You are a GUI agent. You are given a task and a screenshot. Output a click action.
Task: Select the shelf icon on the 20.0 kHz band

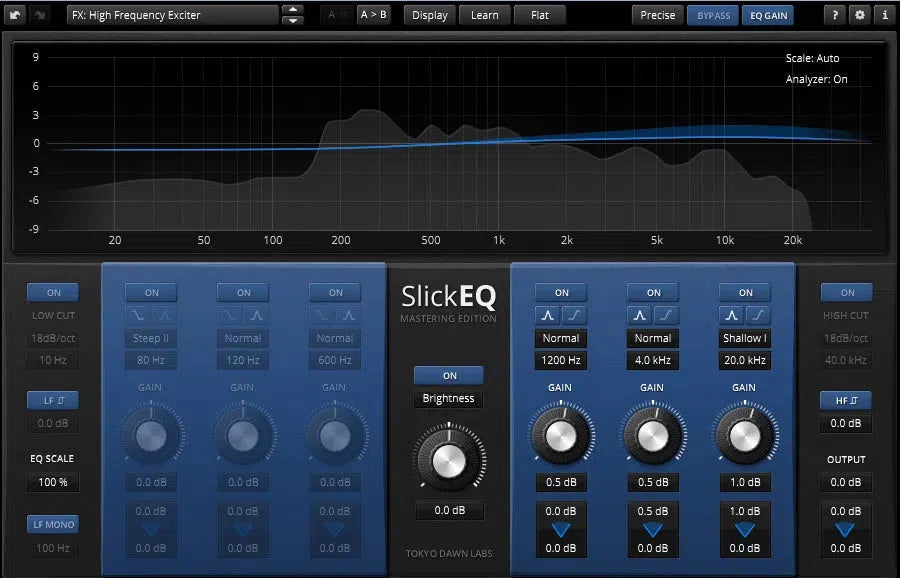pyautogui.click(x=757, y=315)
